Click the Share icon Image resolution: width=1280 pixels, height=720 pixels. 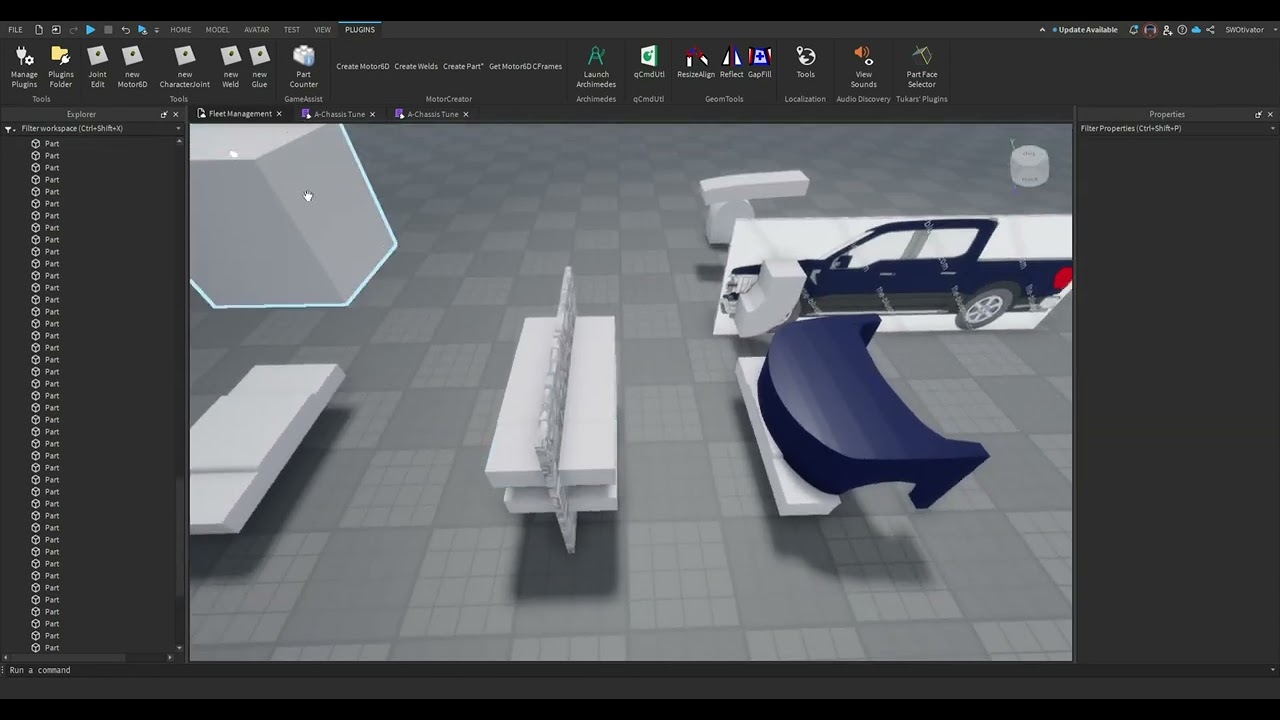tap(1210, 30)
